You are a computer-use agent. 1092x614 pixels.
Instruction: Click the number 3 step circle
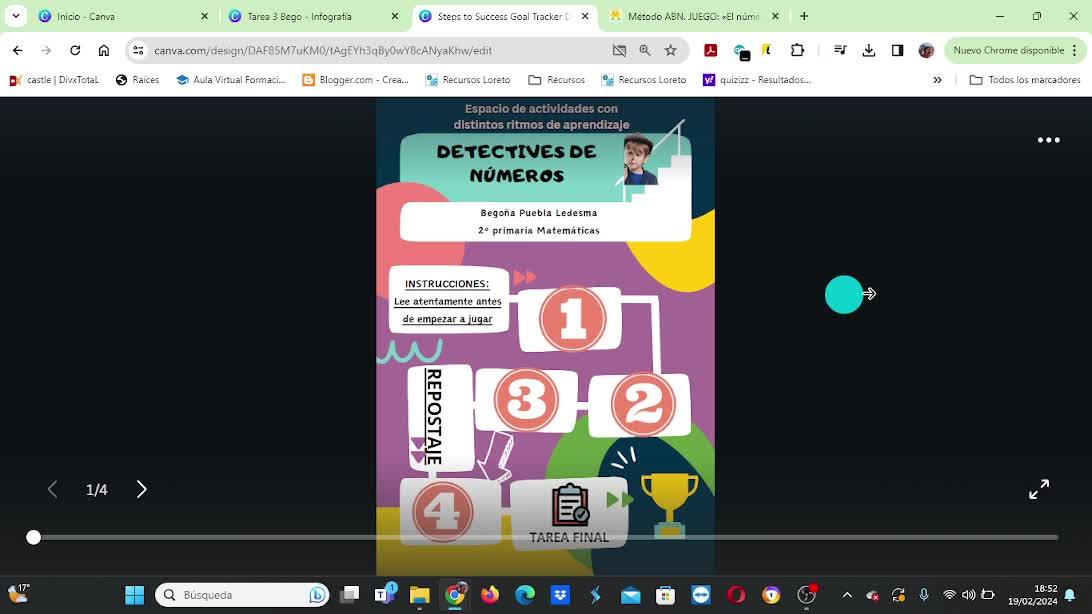[526, 400]
